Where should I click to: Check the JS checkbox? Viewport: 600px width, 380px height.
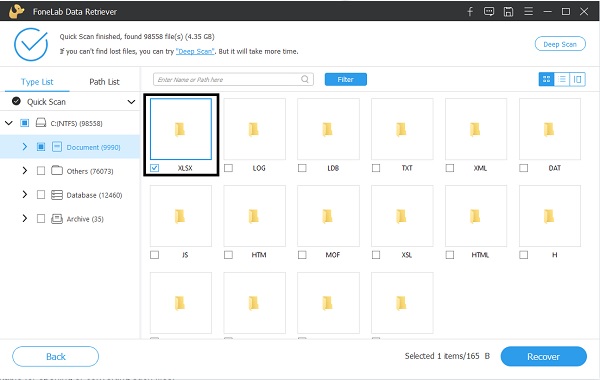point(155,255)
